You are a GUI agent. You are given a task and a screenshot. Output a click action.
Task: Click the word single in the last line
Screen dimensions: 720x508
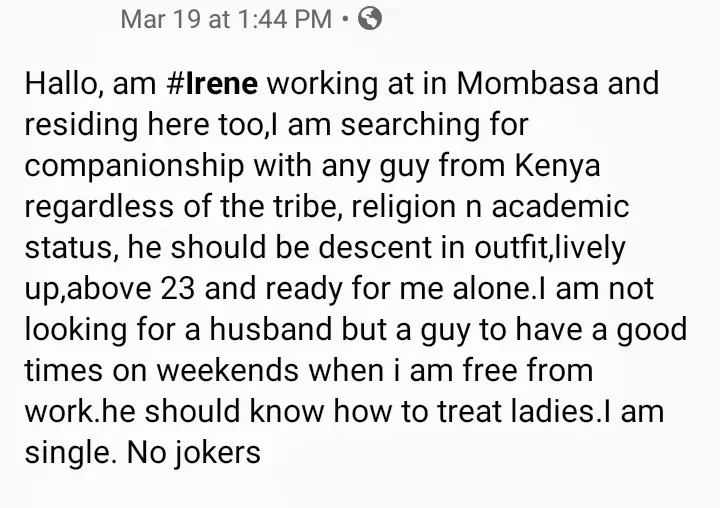tap(67, 453)
